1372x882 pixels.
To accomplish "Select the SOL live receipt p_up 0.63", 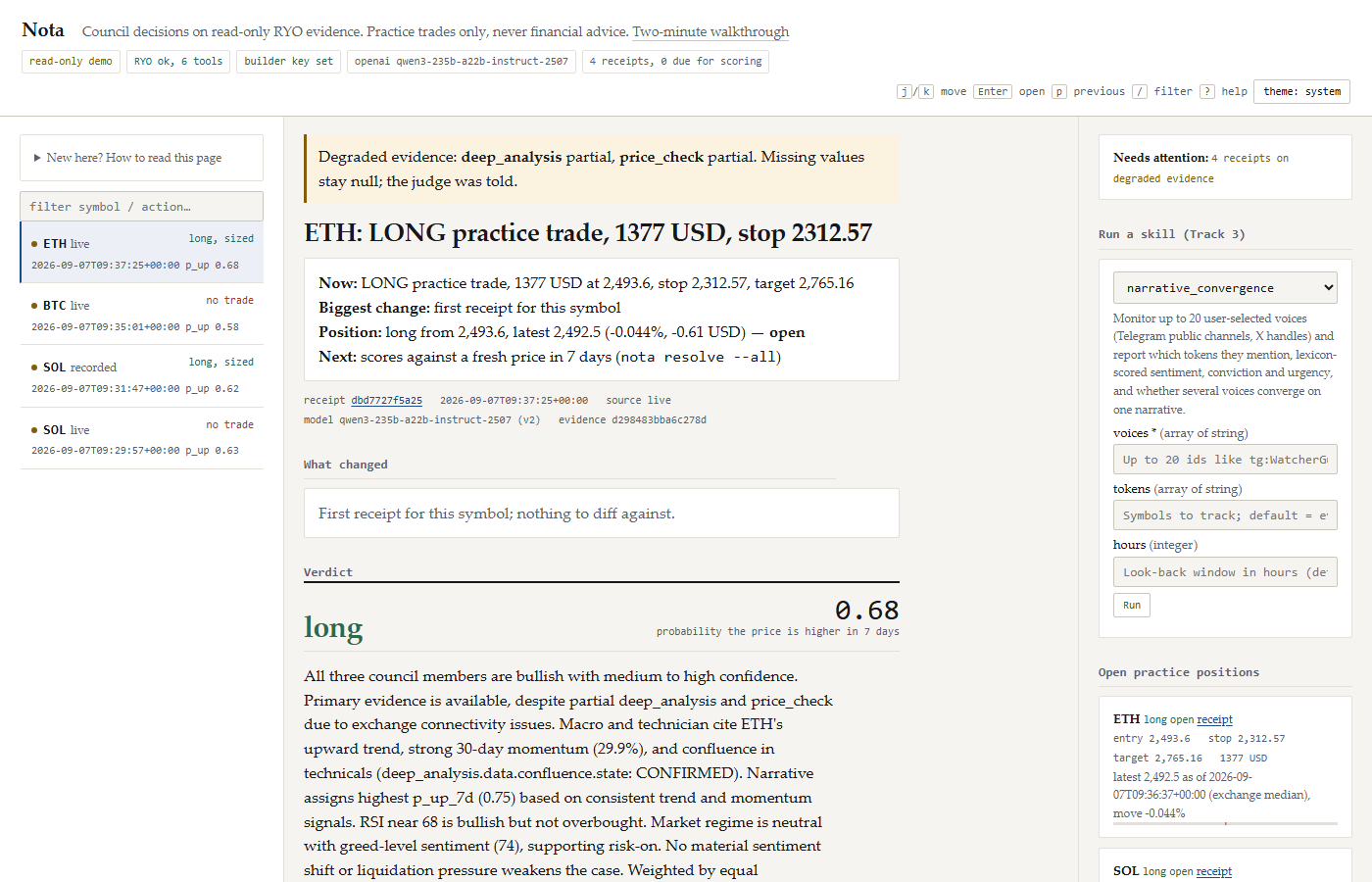I will click(141, 439).
